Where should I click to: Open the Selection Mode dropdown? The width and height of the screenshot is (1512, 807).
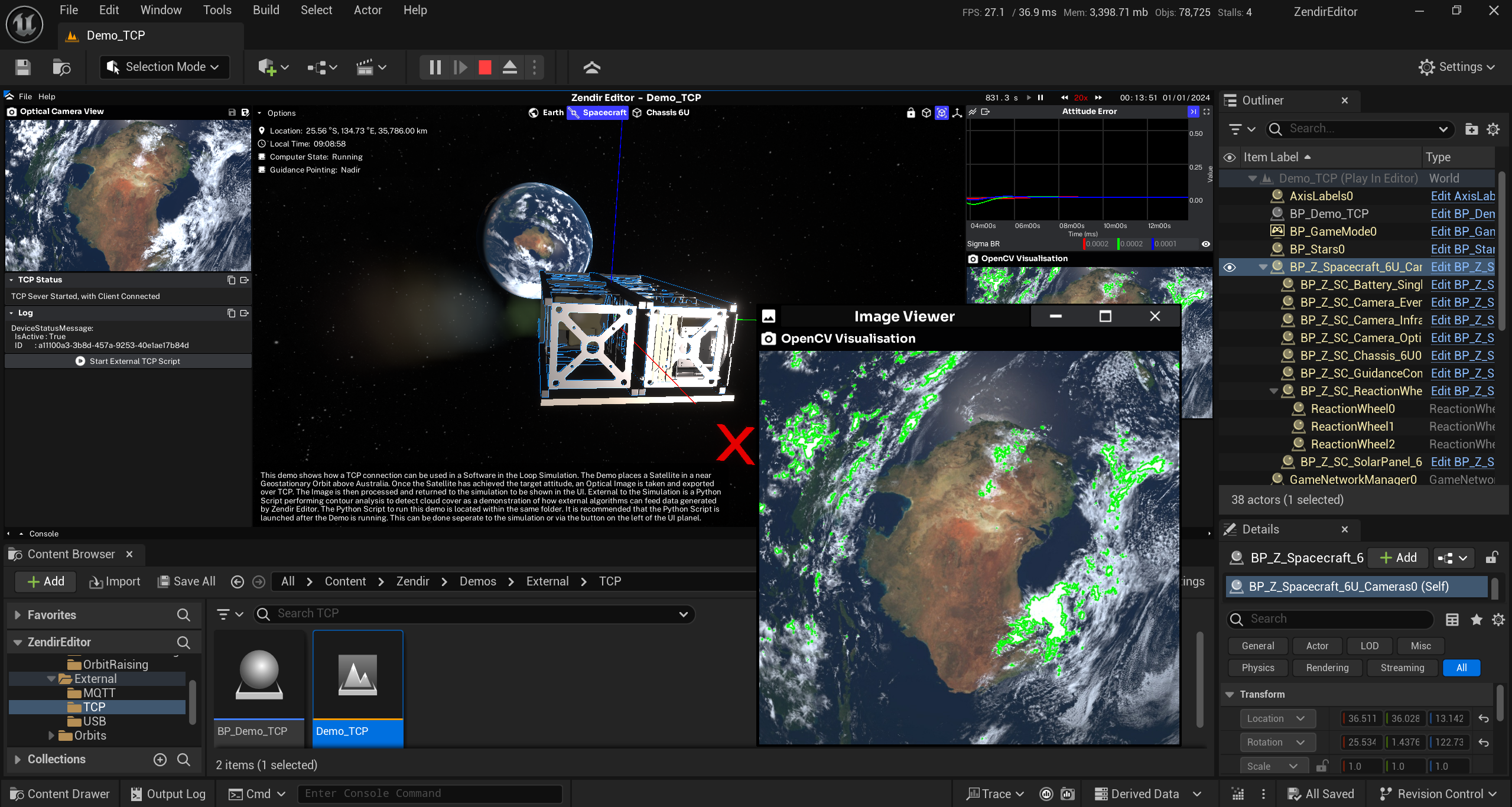(164, 67)
